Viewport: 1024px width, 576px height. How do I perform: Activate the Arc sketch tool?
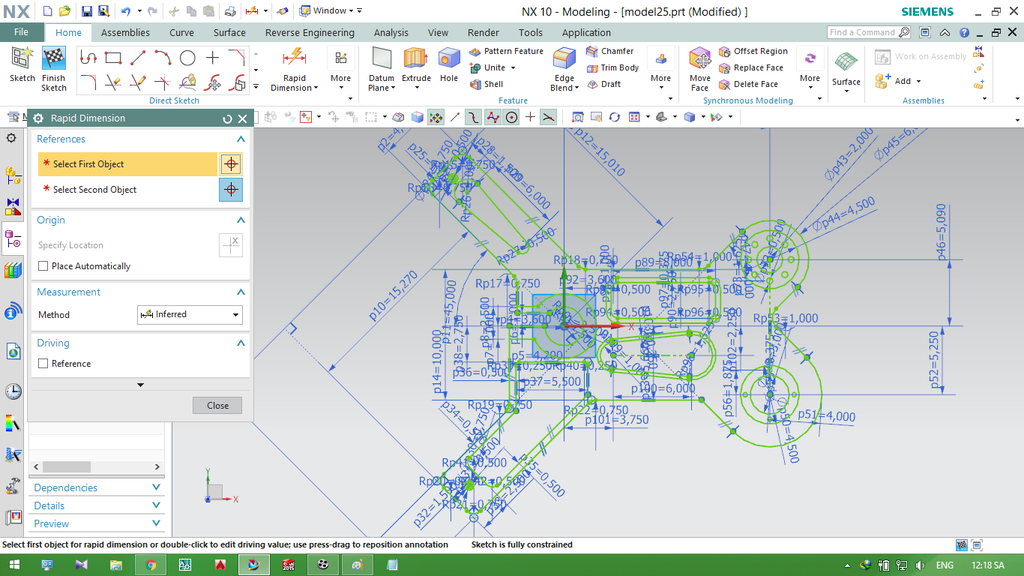(163, 58)
